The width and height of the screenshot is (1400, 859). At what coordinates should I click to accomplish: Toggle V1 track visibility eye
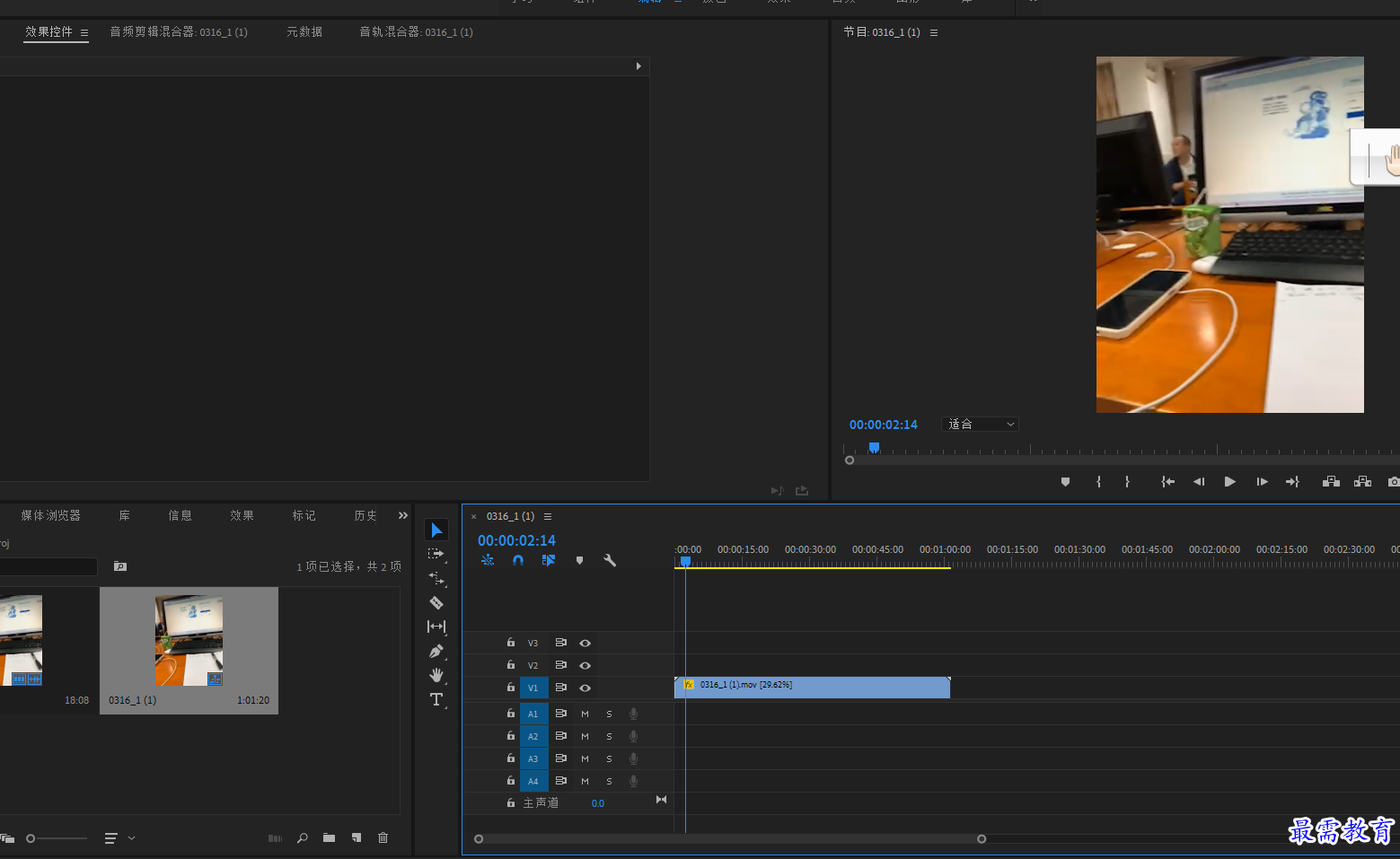[585, 688]
